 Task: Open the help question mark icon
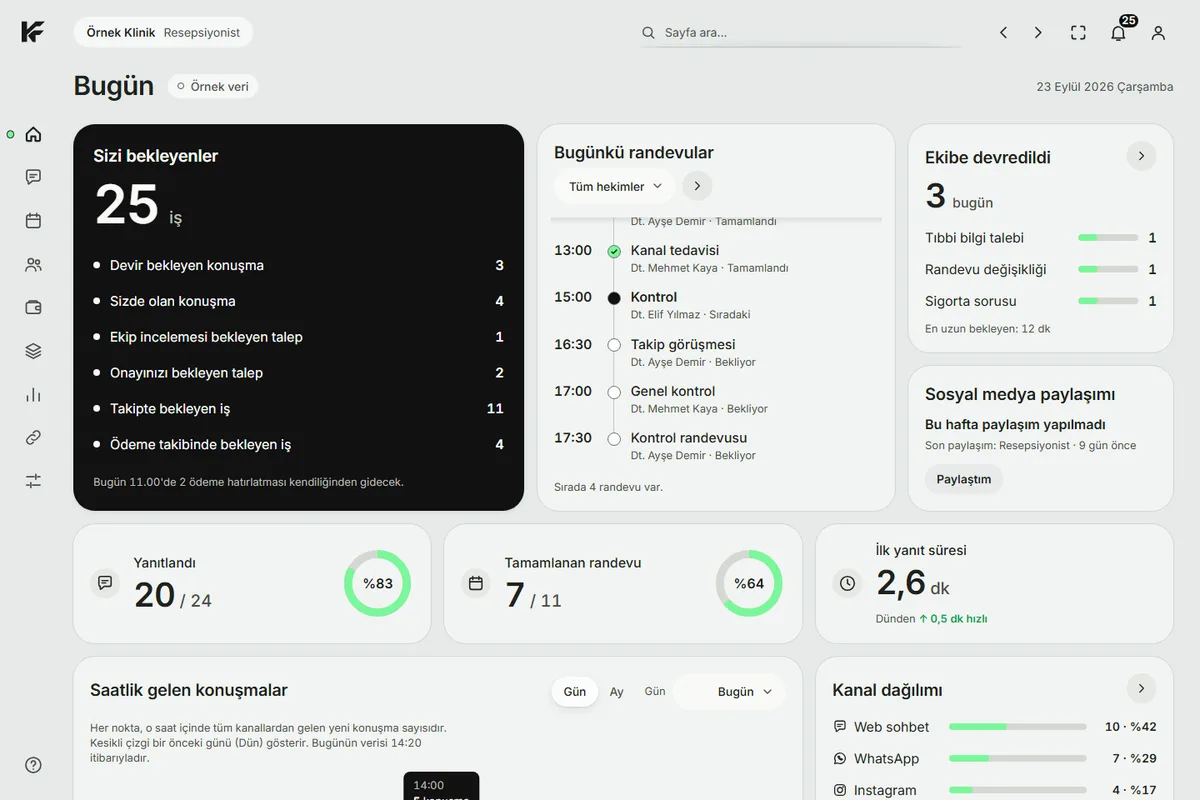(33, 765)
